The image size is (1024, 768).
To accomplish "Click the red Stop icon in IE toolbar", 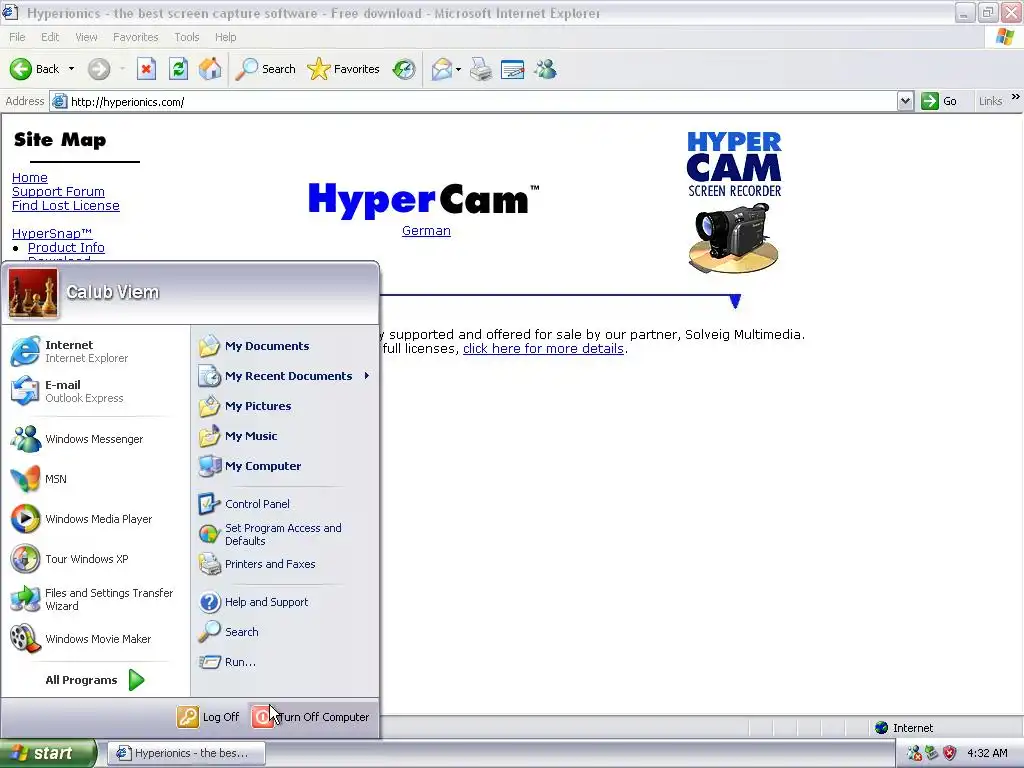I will click(x=146, y=69).
